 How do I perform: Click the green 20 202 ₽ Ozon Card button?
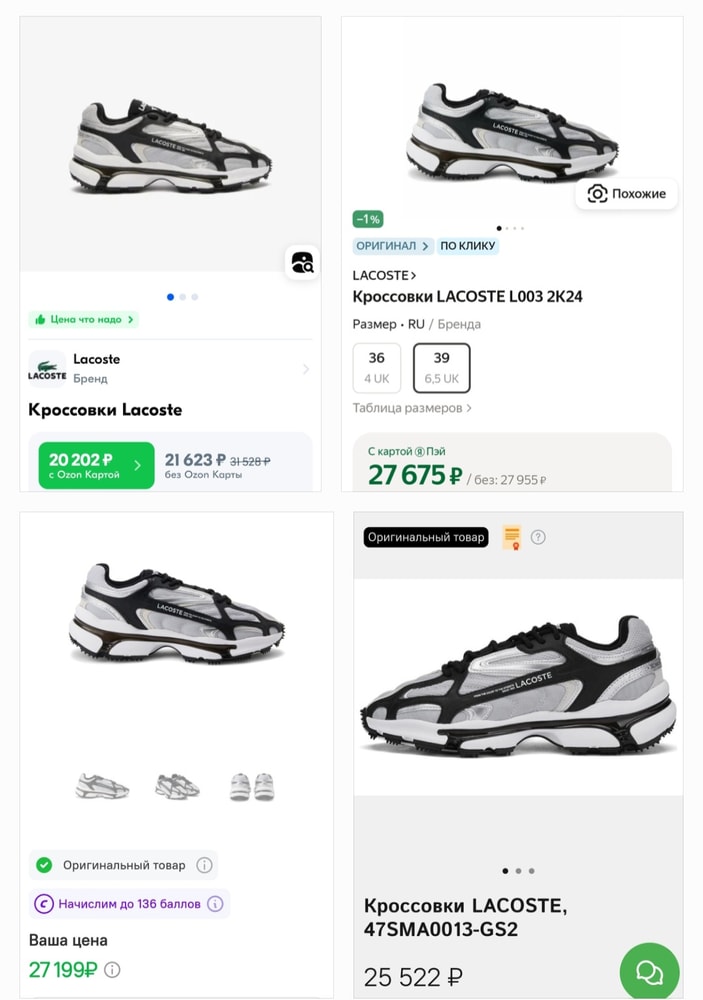pos(96,466)
